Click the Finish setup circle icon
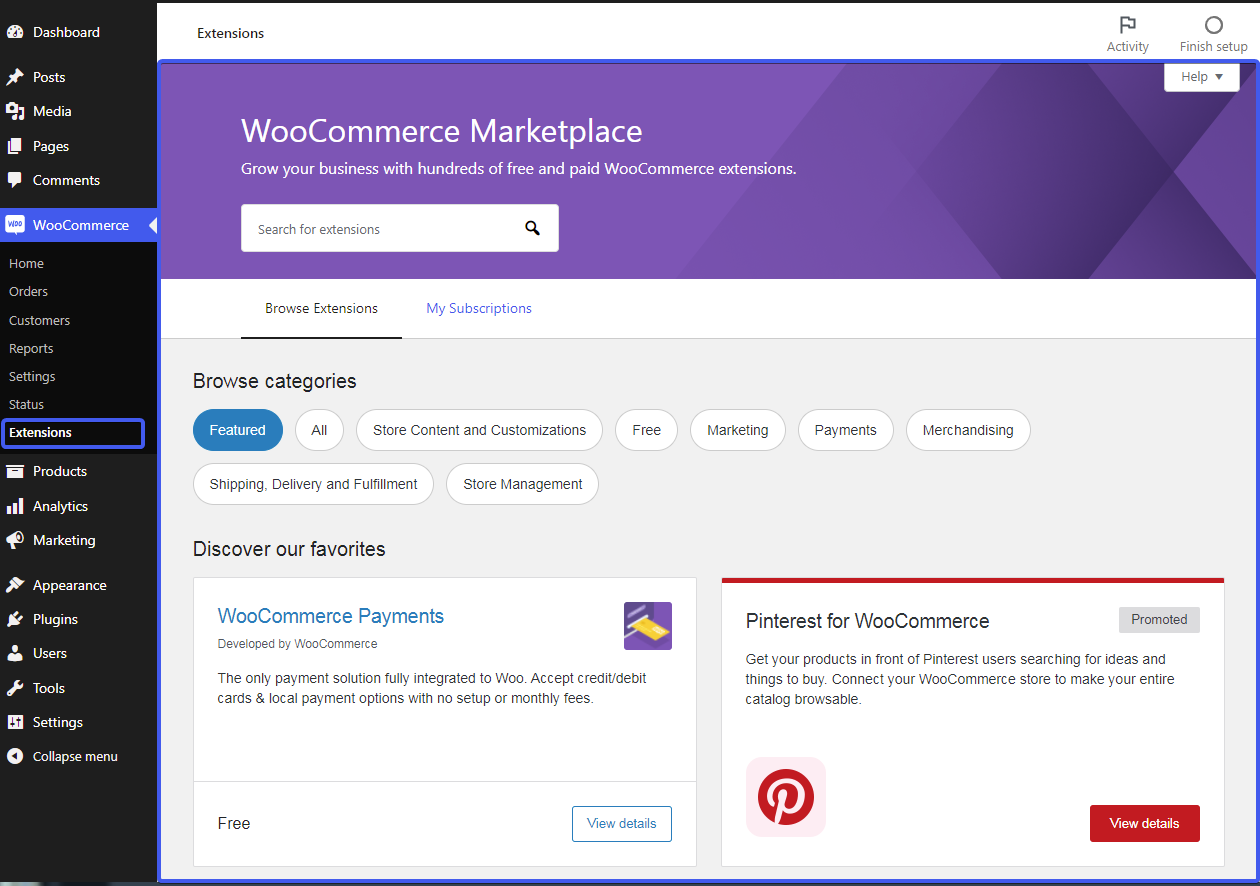Image resolution: width=1260 pixels, height=886 pixels. 1213,25
